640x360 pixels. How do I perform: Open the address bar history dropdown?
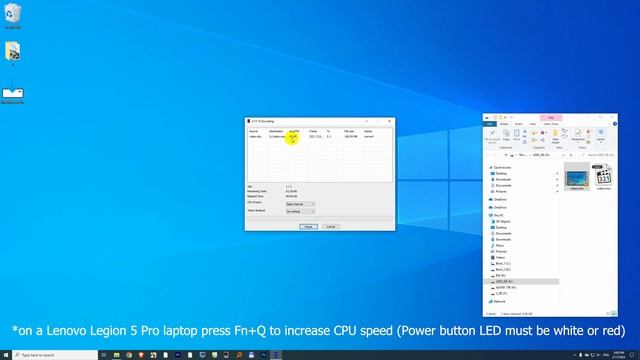[x=564, y=155]
